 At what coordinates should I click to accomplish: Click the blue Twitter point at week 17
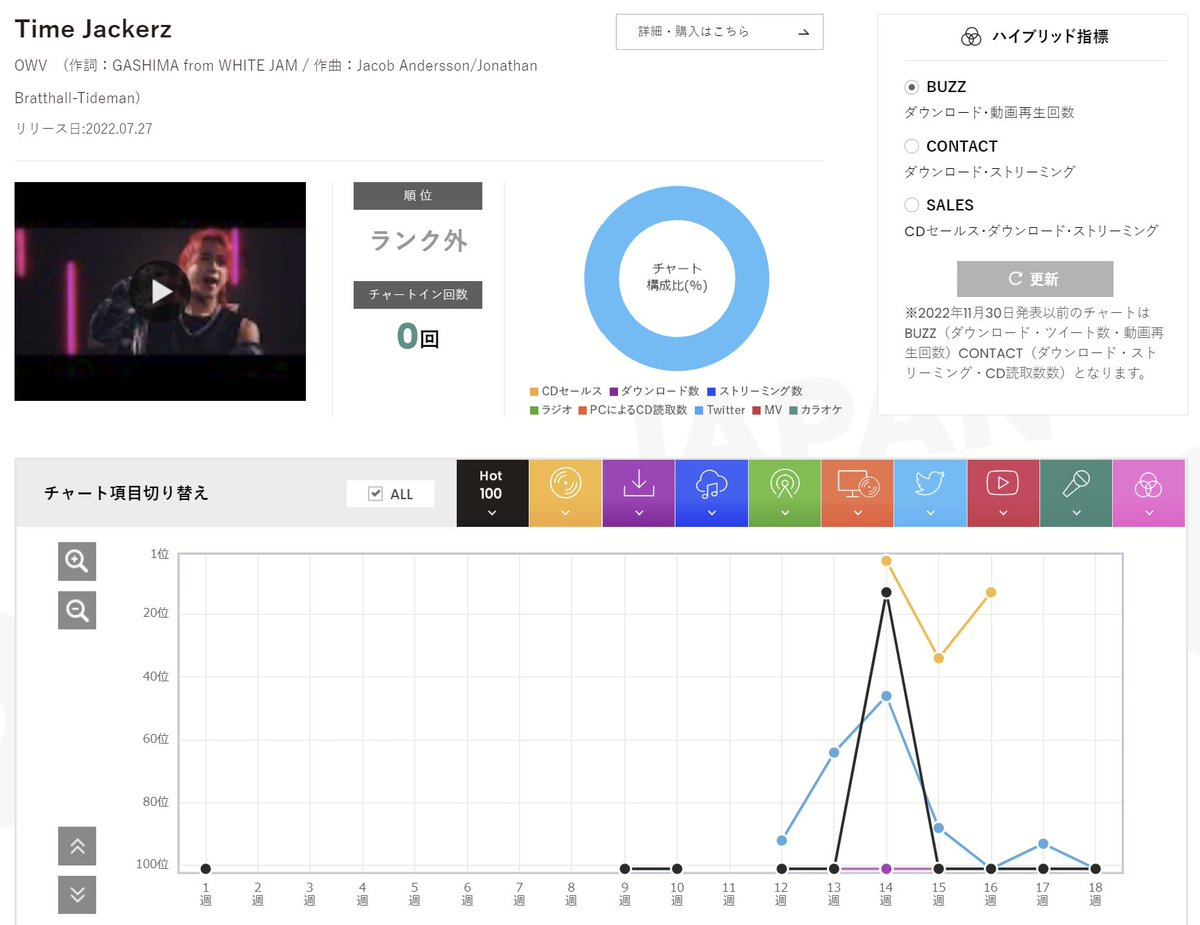pos(1043,844)
